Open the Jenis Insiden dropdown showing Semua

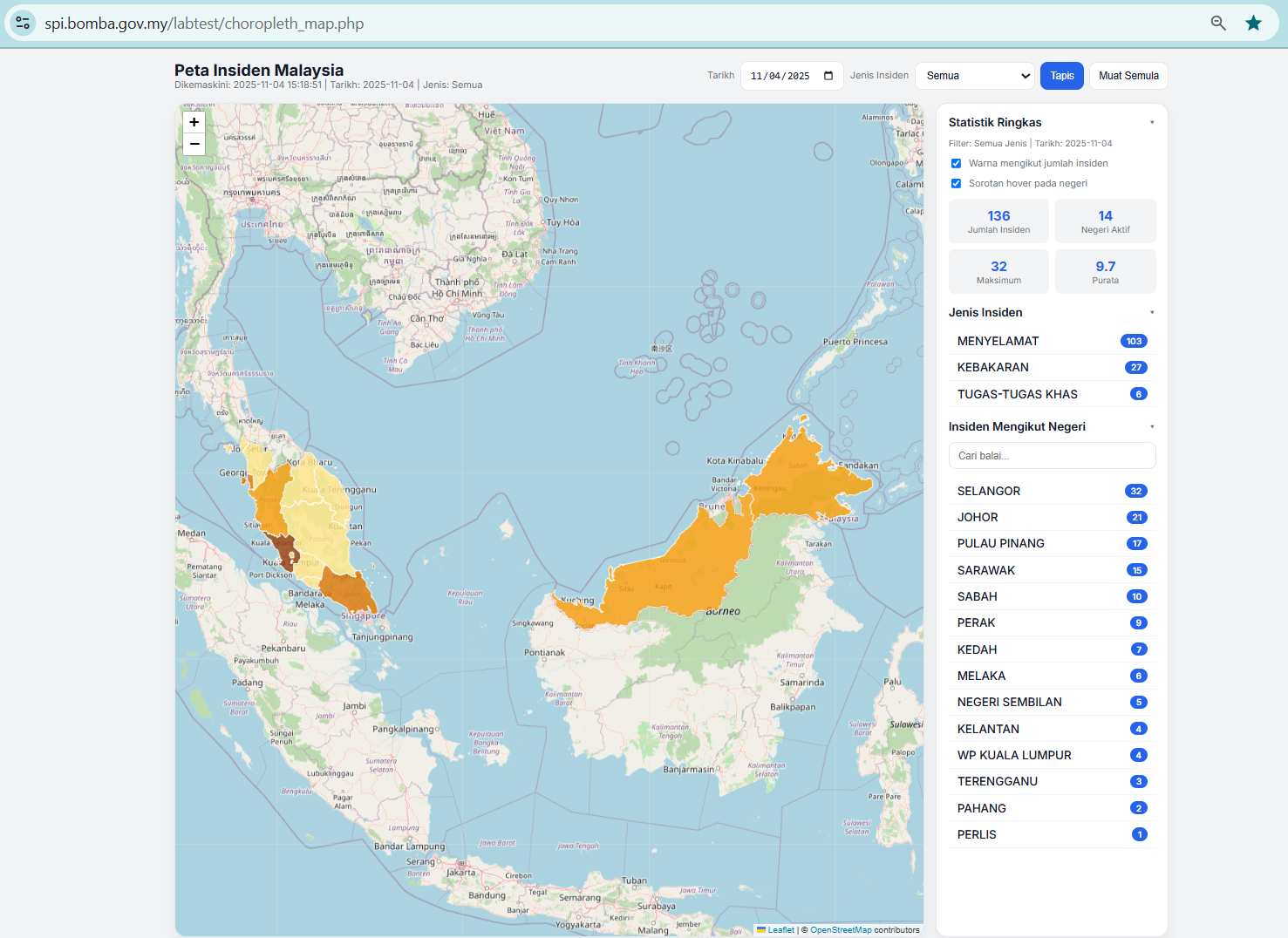coord(974,75)
